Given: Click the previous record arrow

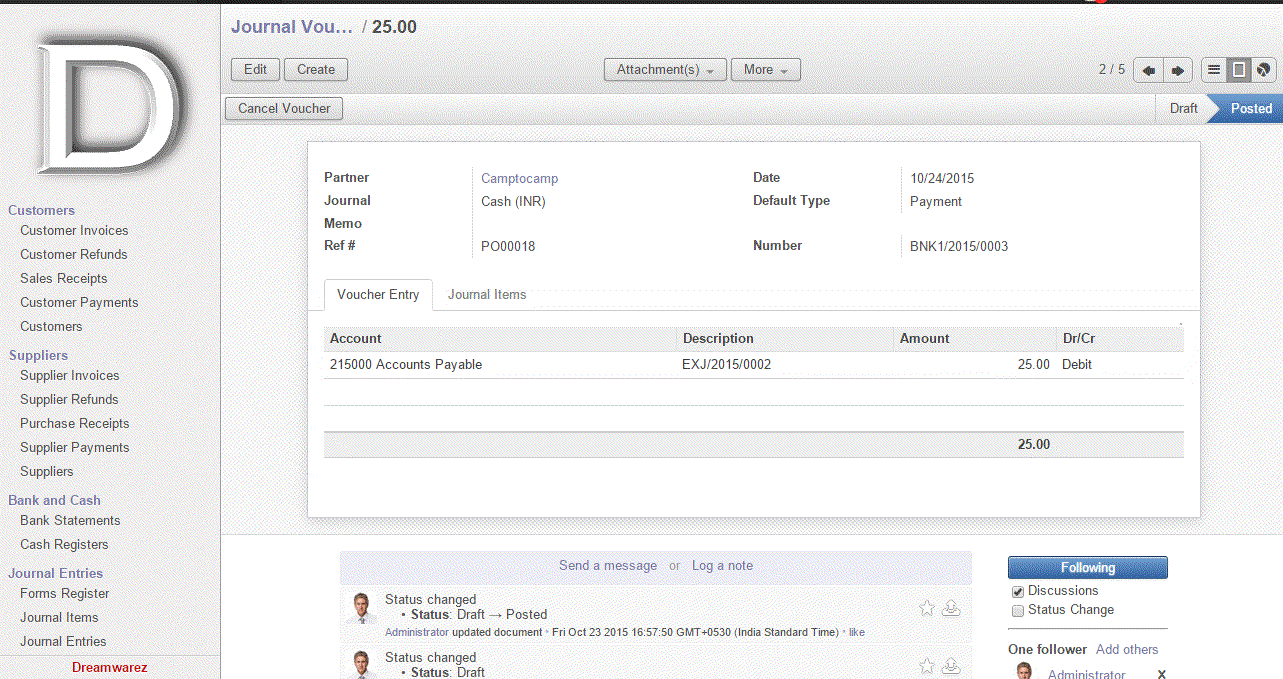Looking at the screenshot, I should point(1147,70).
